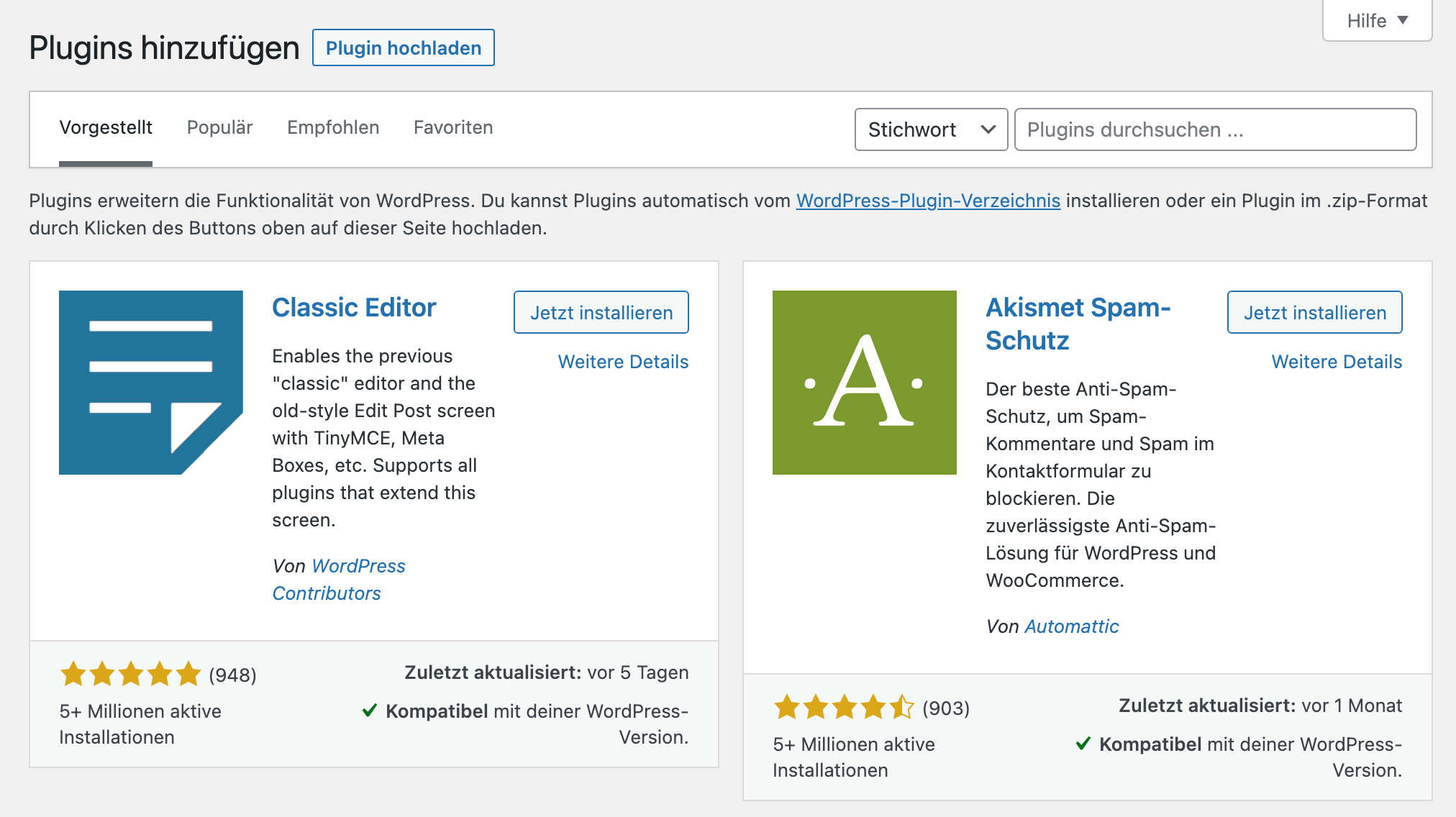This screenshot has width=1456, height=817.
Task: Click the Akismet compatibility checkmark
Action: pyautogui.click(x=1083, y=744)
